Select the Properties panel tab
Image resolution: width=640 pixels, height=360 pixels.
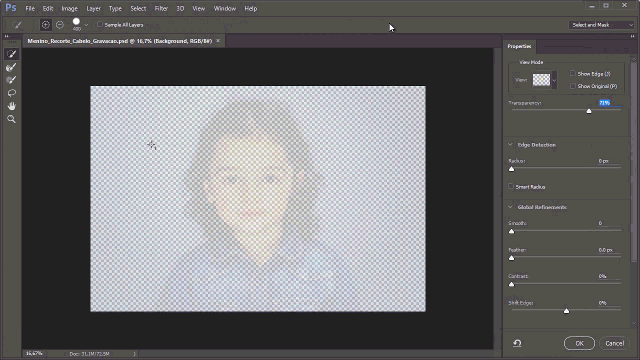tap(519, 46)
